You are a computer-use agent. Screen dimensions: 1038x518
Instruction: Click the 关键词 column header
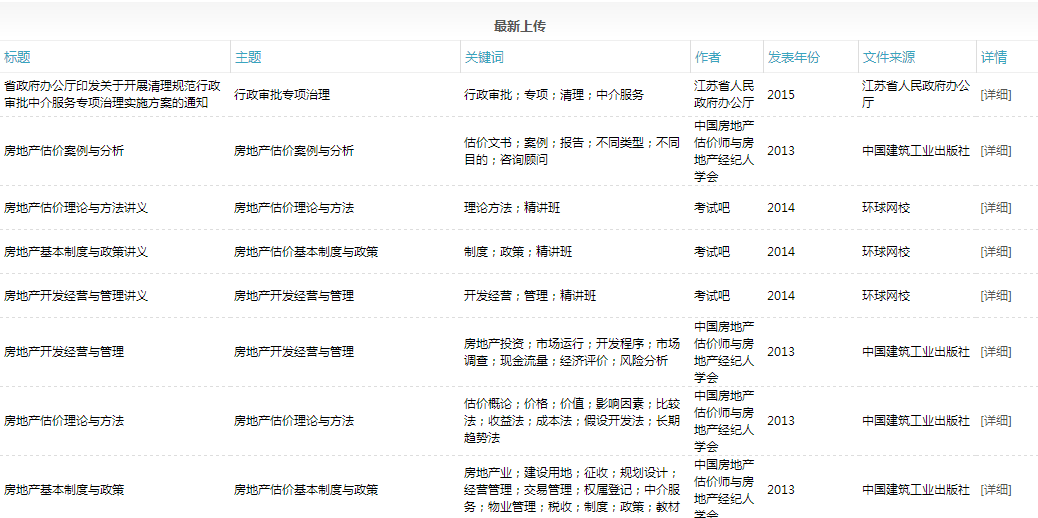[484, 57]
